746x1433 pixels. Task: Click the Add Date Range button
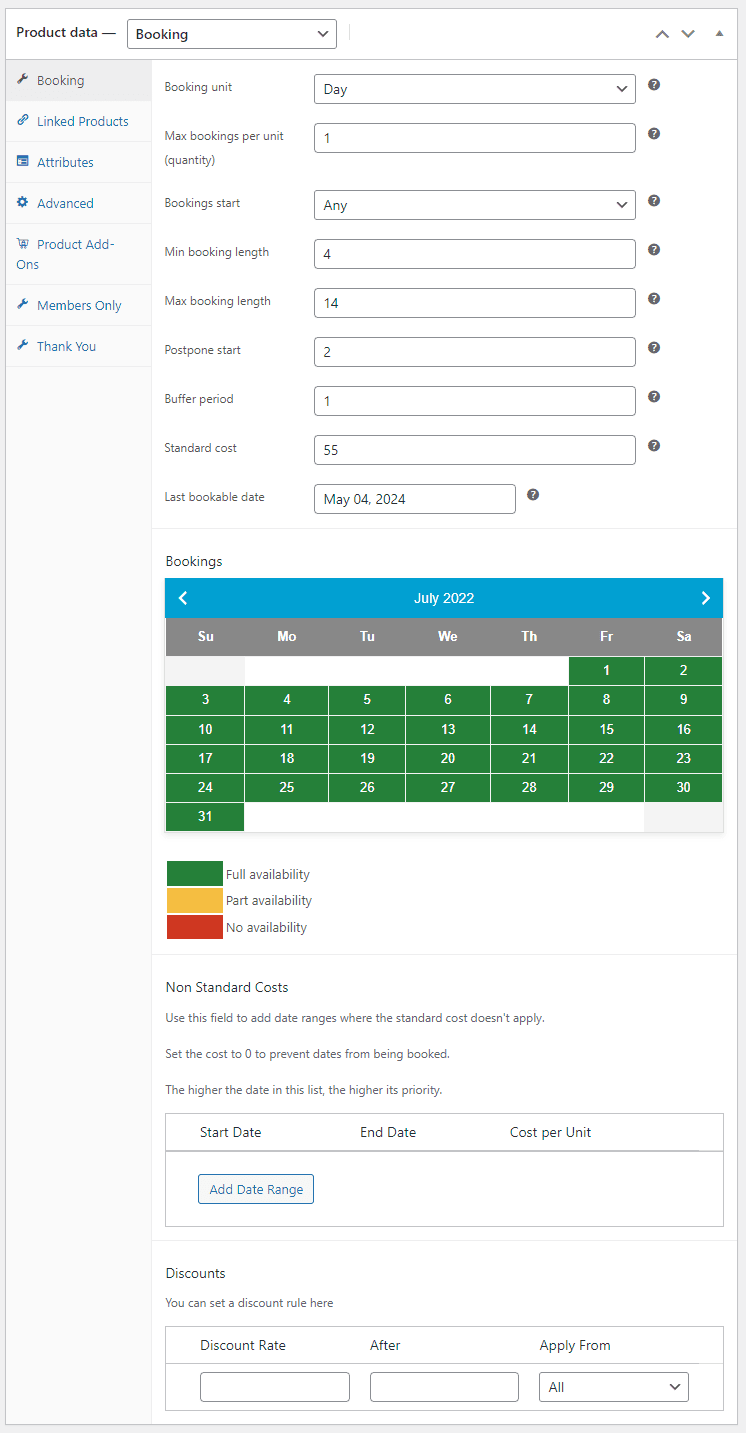click(256, 1189)
